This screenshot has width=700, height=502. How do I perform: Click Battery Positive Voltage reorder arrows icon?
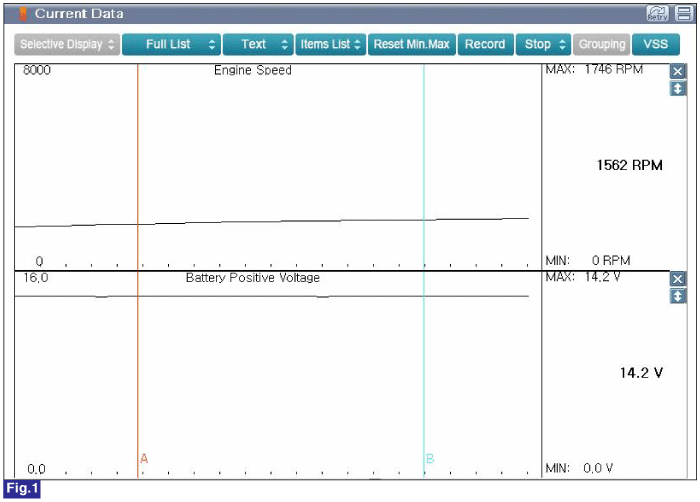click(x=678, y=296)
